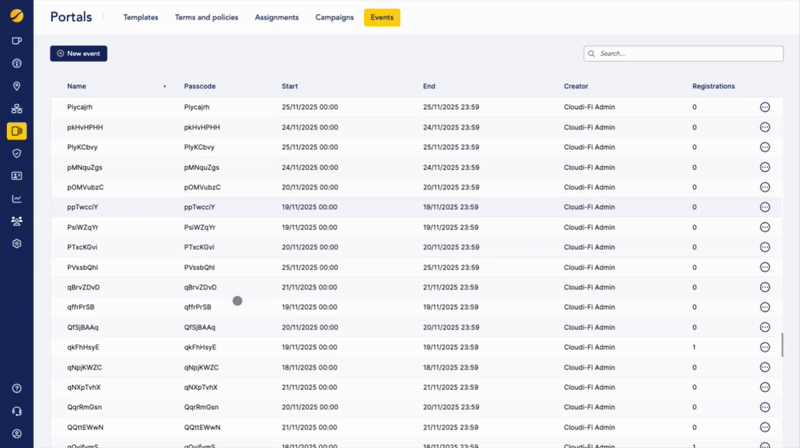800x448 pixels.
Task: Open the shield check sidebar icon
Action: click(17, 154)
